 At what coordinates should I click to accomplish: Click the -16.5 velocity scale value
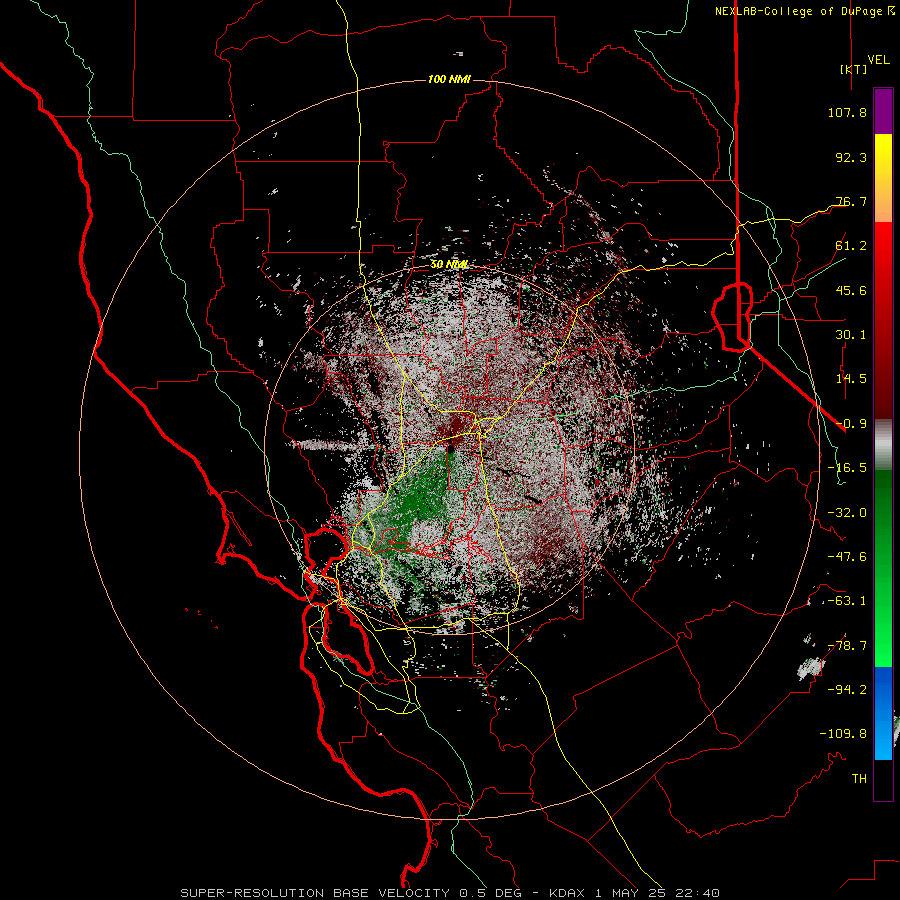[847, 468]
